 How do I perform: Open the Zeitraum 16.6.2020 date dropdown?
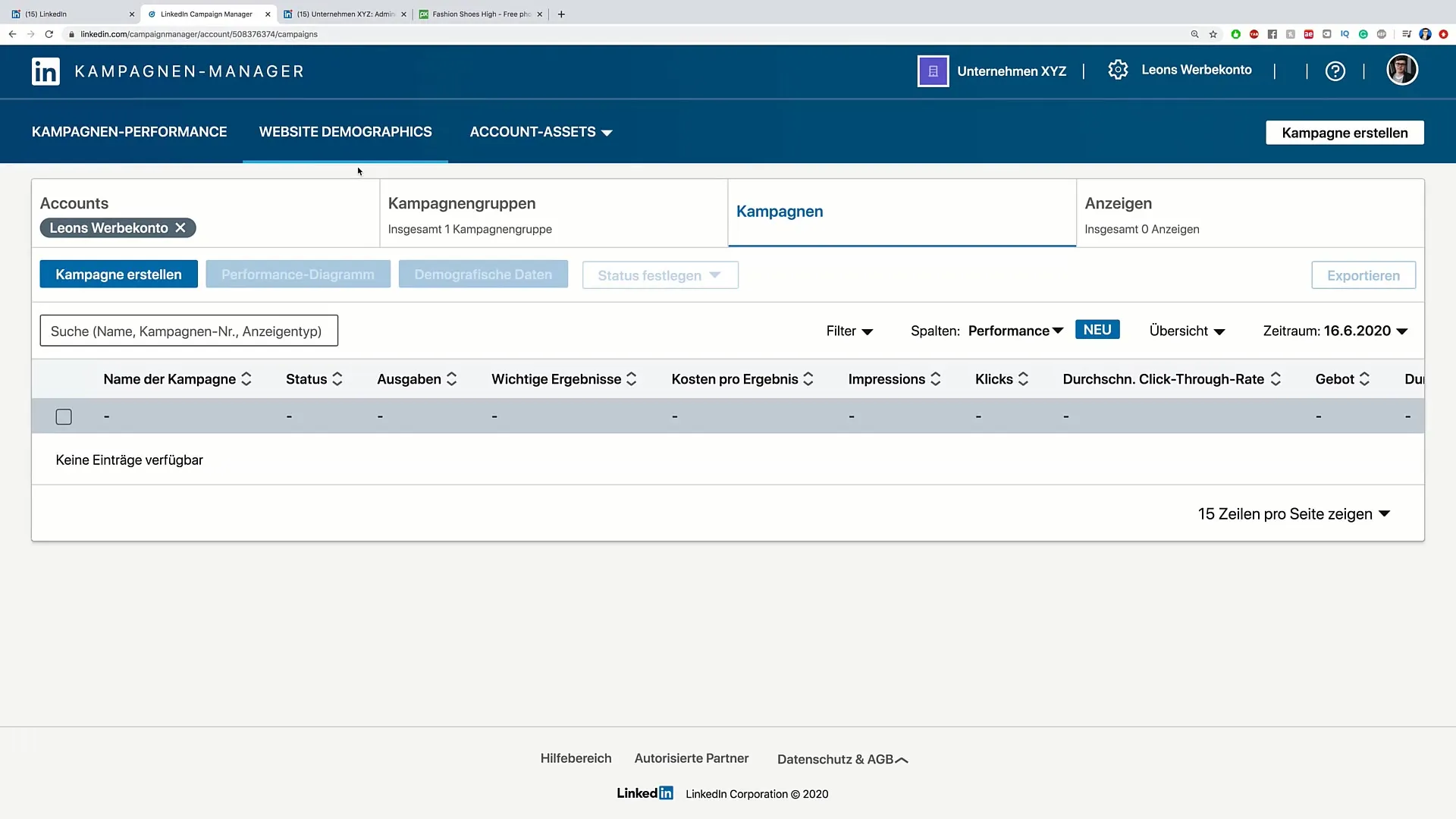1335,331
